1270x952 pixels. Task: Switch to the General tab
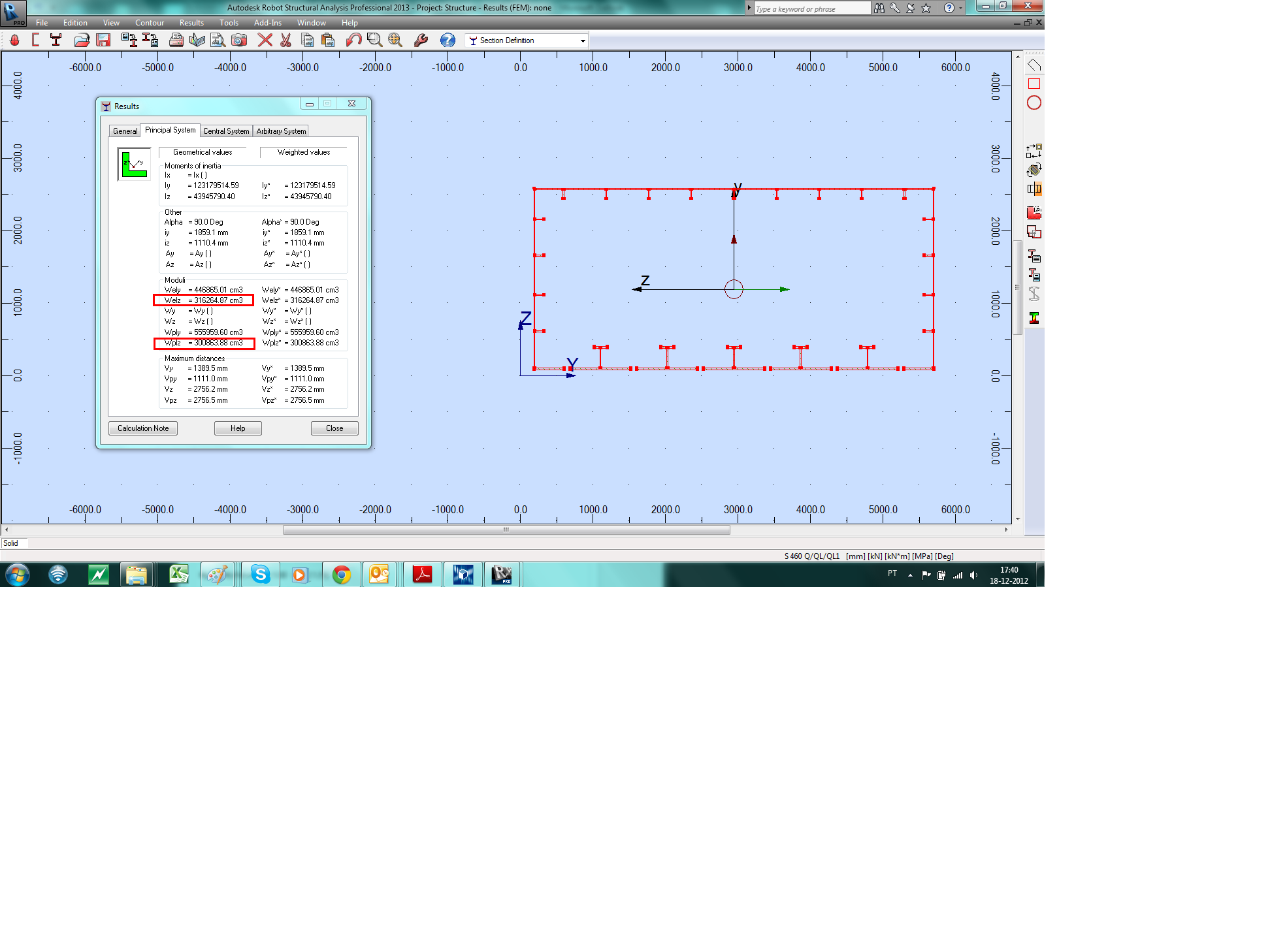coord(125,131)
